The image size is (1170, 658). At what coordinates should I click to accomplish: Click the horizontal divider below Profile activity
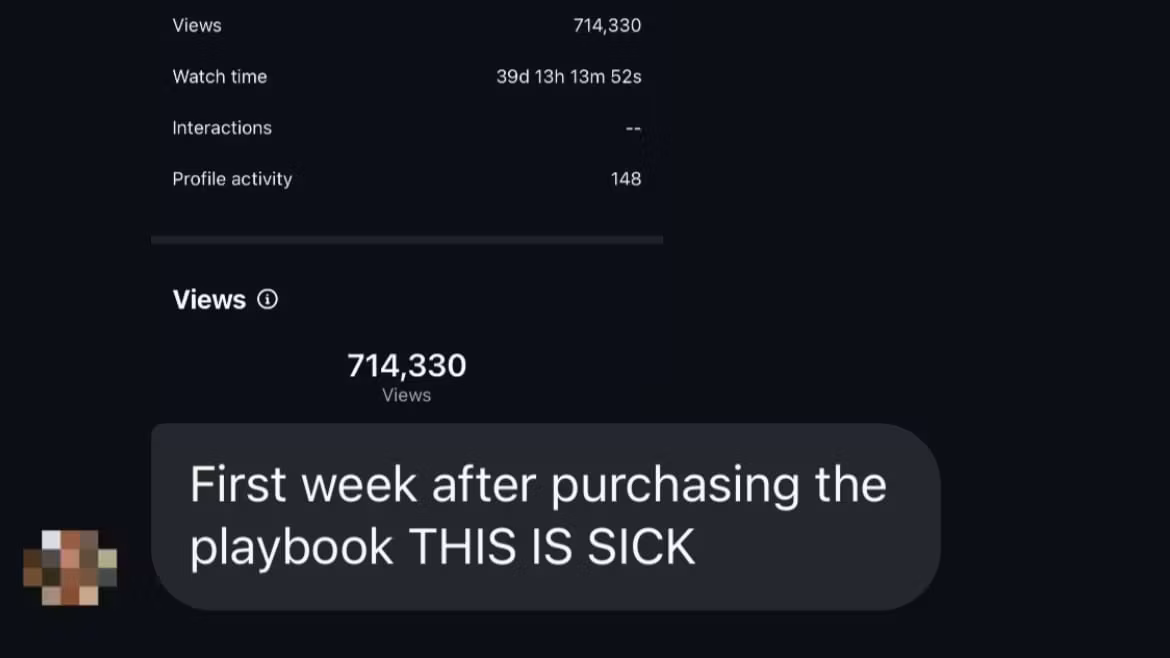406,240
